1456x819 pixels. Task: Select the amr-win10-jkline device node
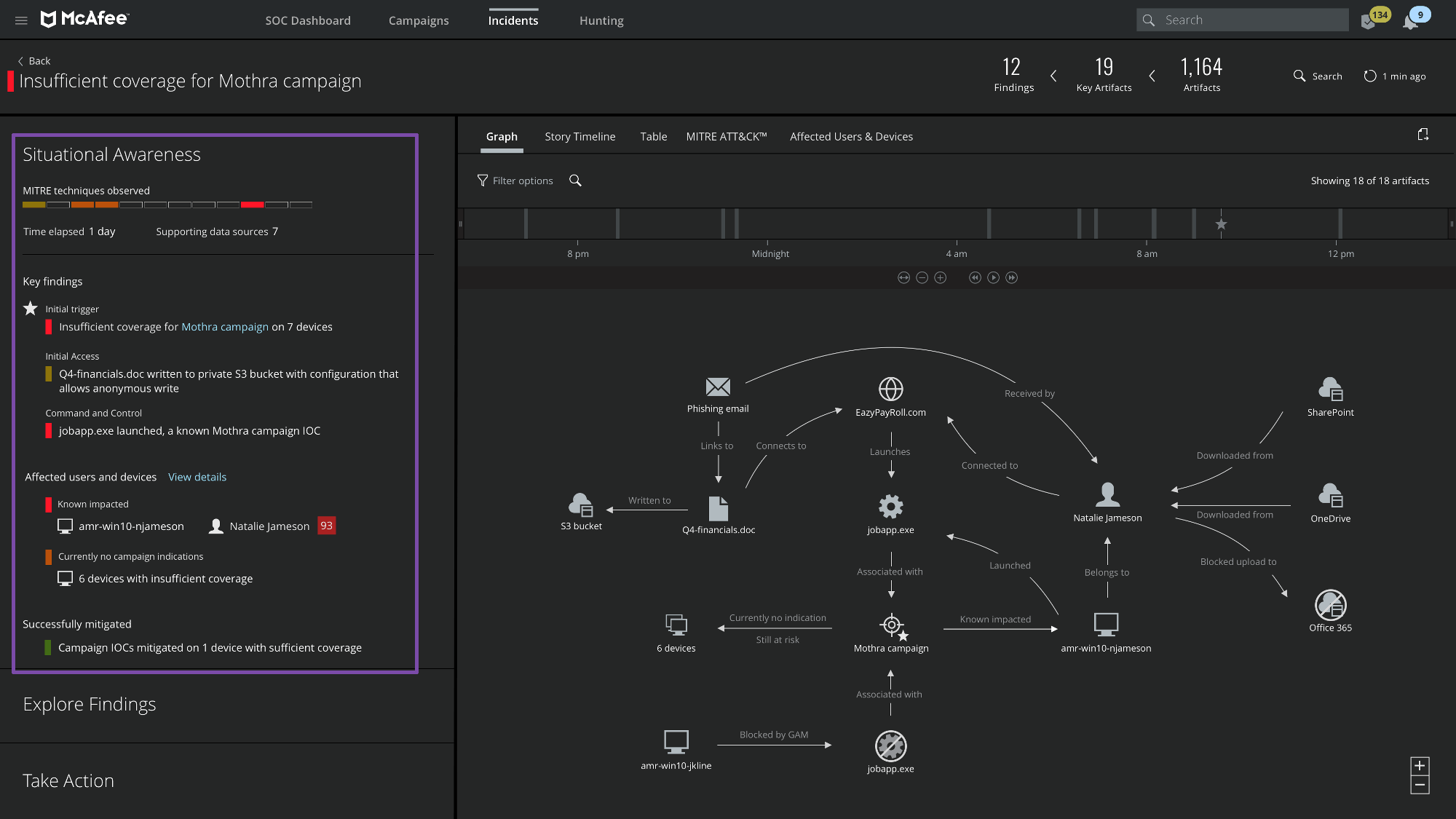point(676,742)
